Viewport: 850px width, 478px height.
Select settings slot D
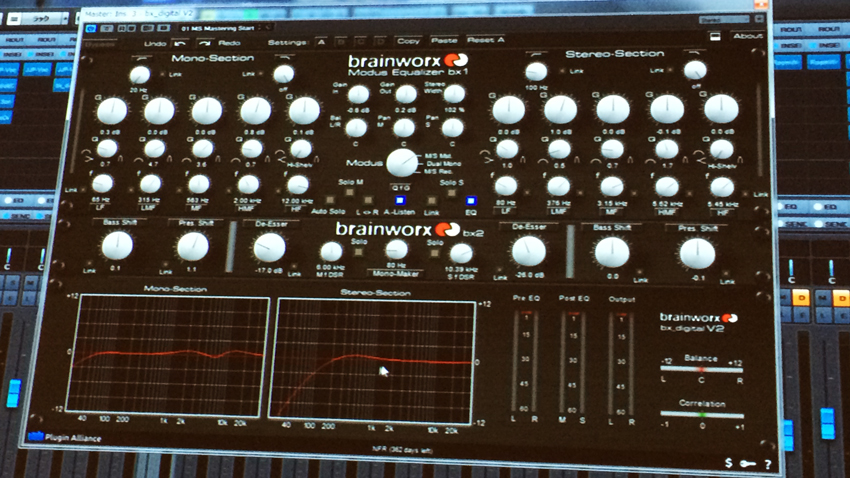tap(381, 42)
